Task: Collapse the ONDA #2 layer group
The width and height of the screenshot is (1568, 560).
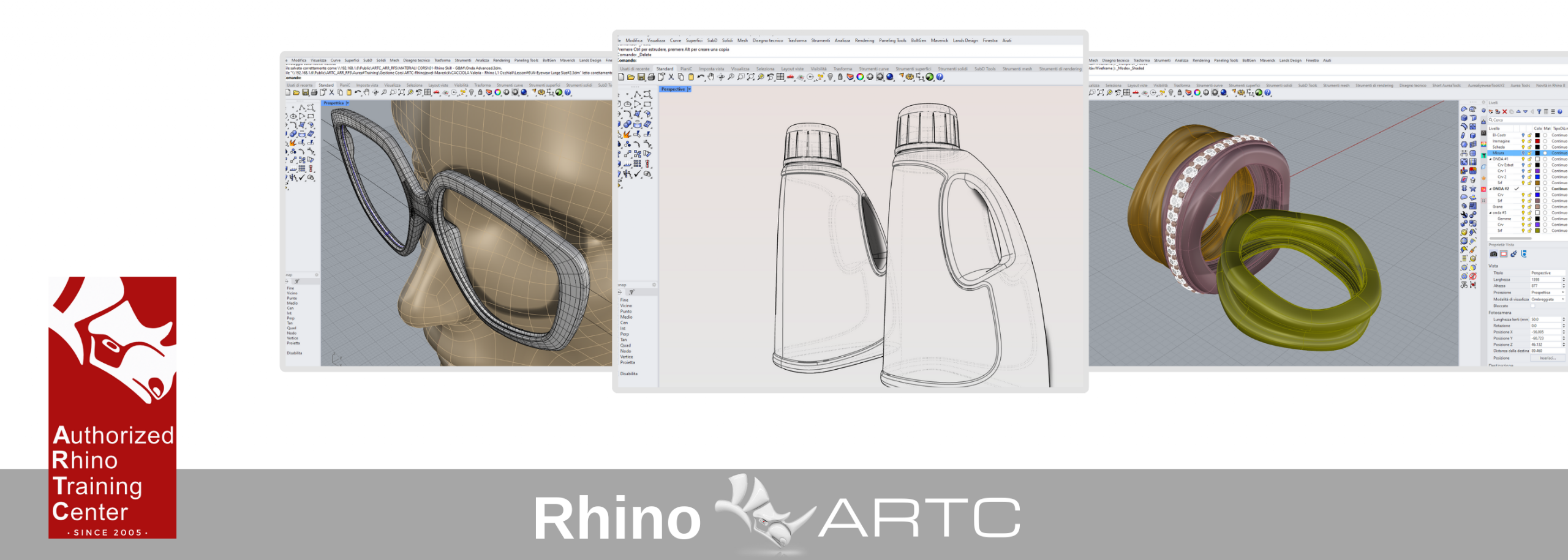Action: (1490, 189)
